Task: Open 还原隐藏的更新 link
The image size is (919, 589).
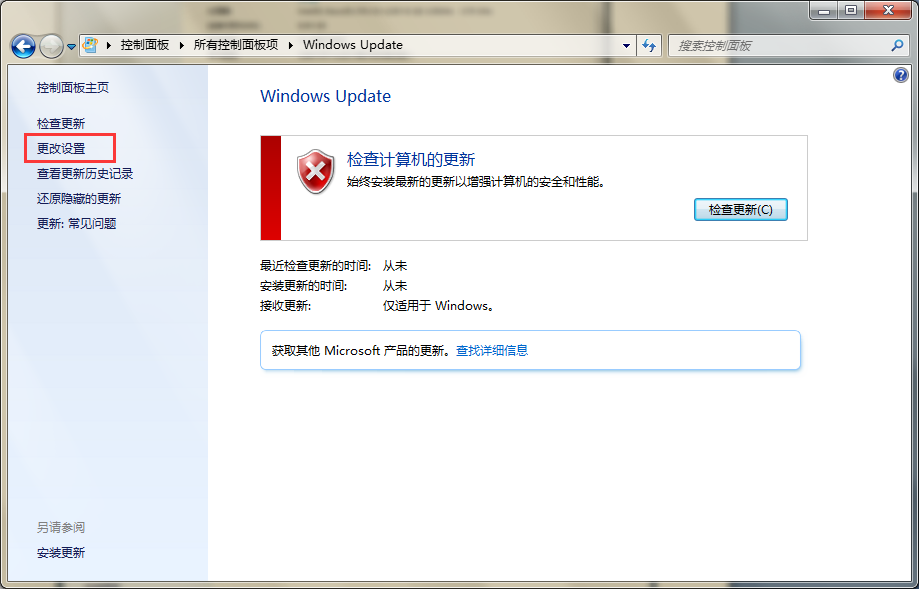Action: point(79,199)
